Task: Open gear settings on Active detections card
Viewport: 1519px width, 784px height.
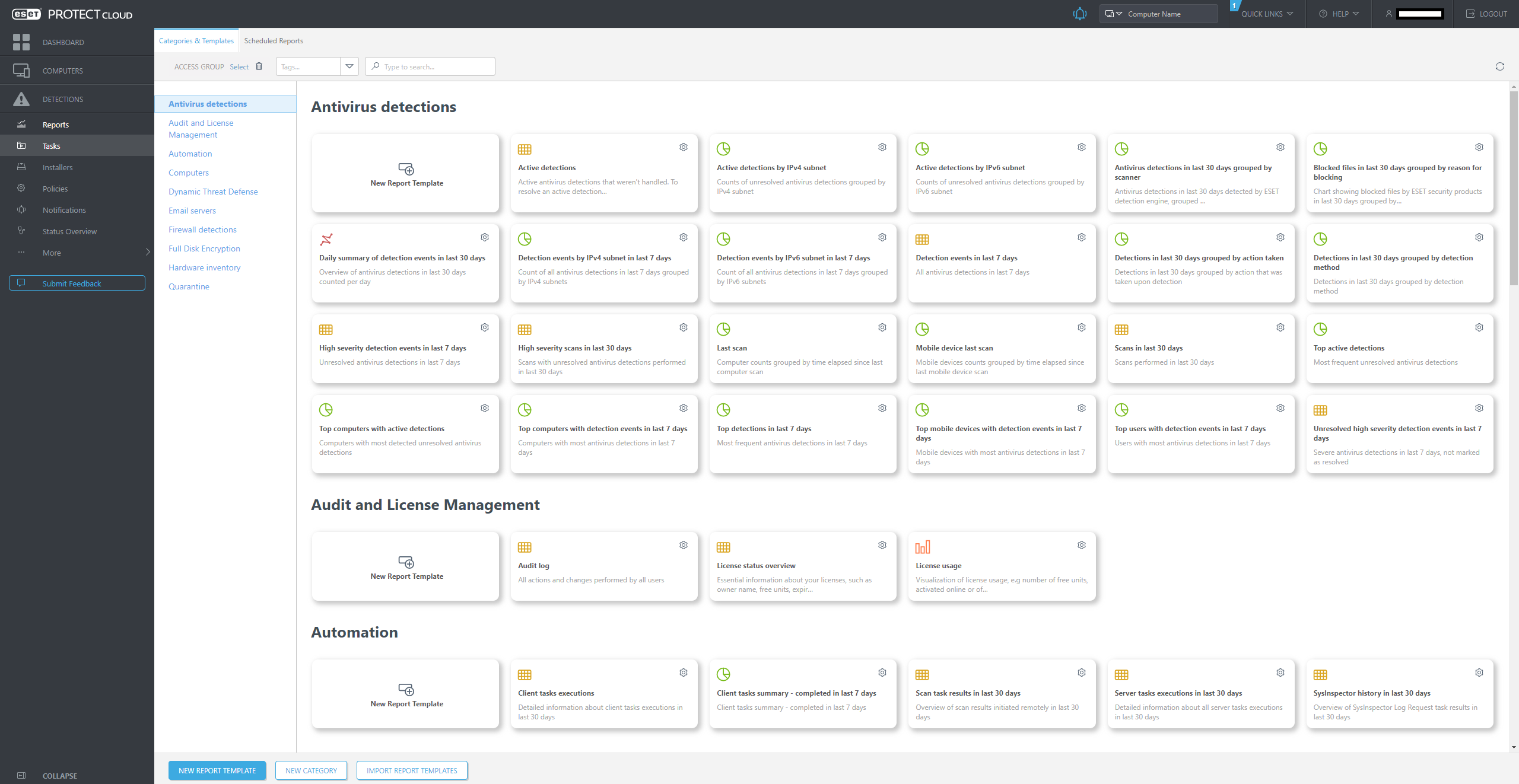Action: coord(684,147)
